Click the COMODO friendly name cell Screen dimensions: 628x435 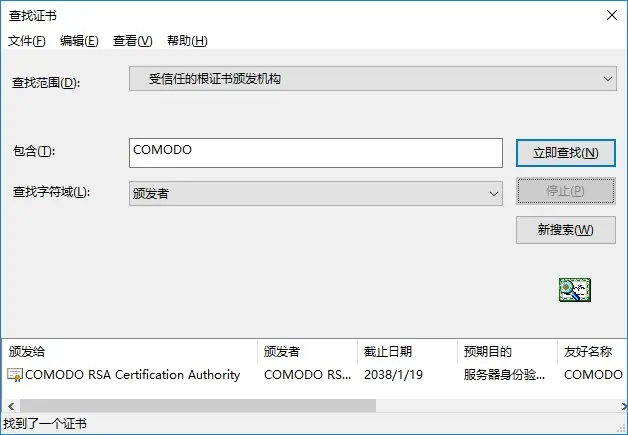pyautogui.click(x=593, y=375)
